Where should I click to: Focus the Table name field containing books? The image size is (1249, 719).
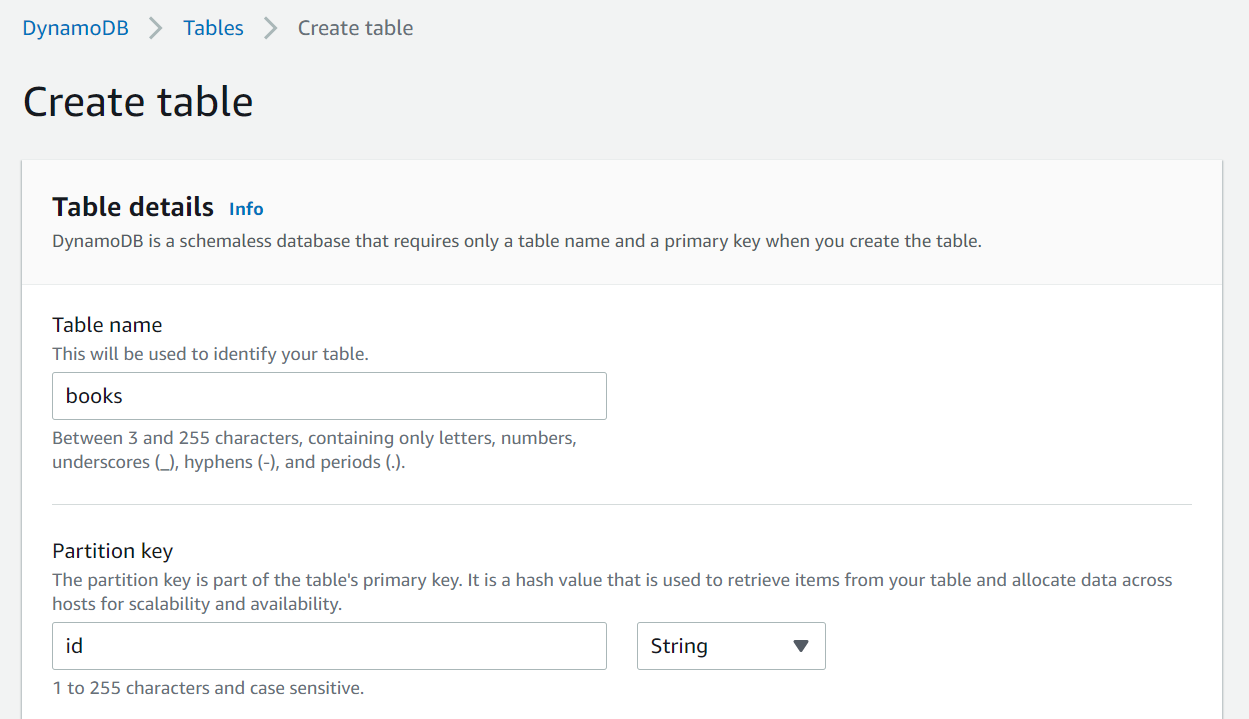[x=329, y=396]
